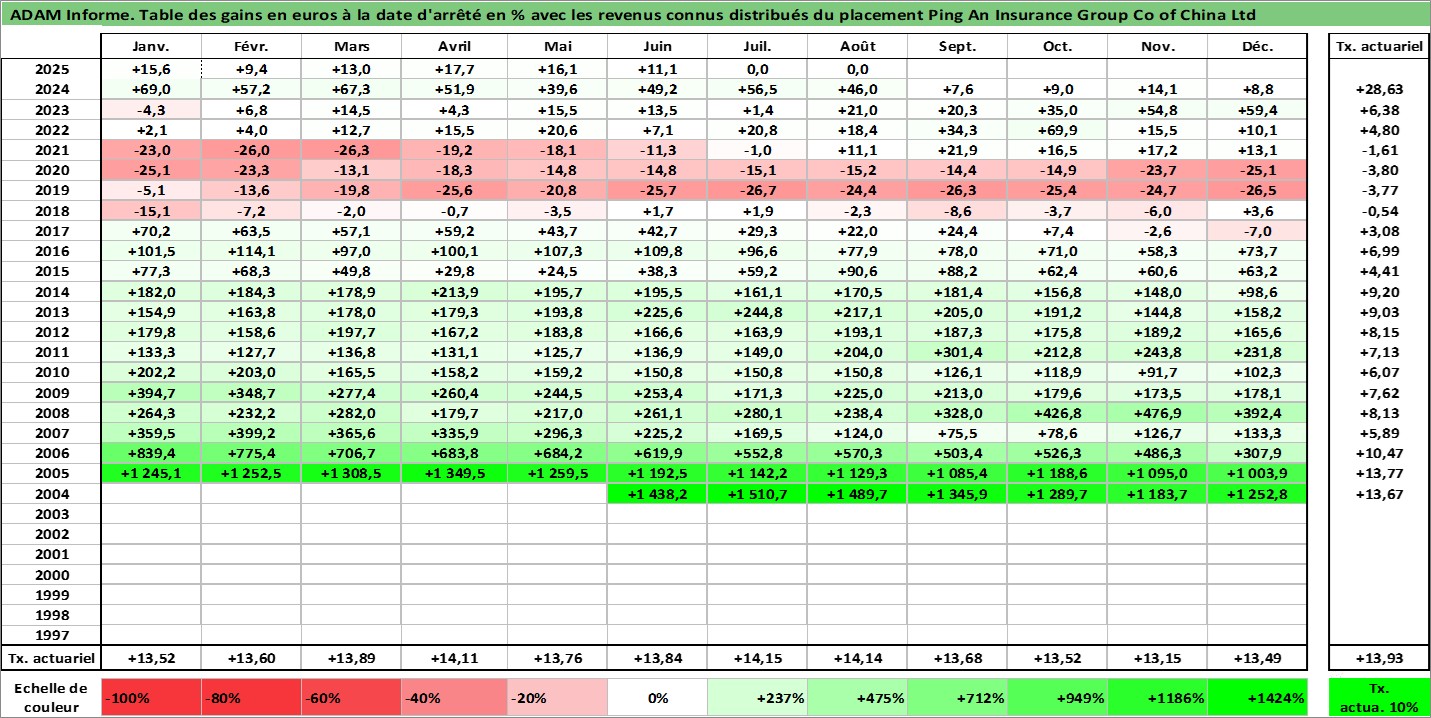Select the Sept. column header
1431x718 pixels.
tap(957, 47)
